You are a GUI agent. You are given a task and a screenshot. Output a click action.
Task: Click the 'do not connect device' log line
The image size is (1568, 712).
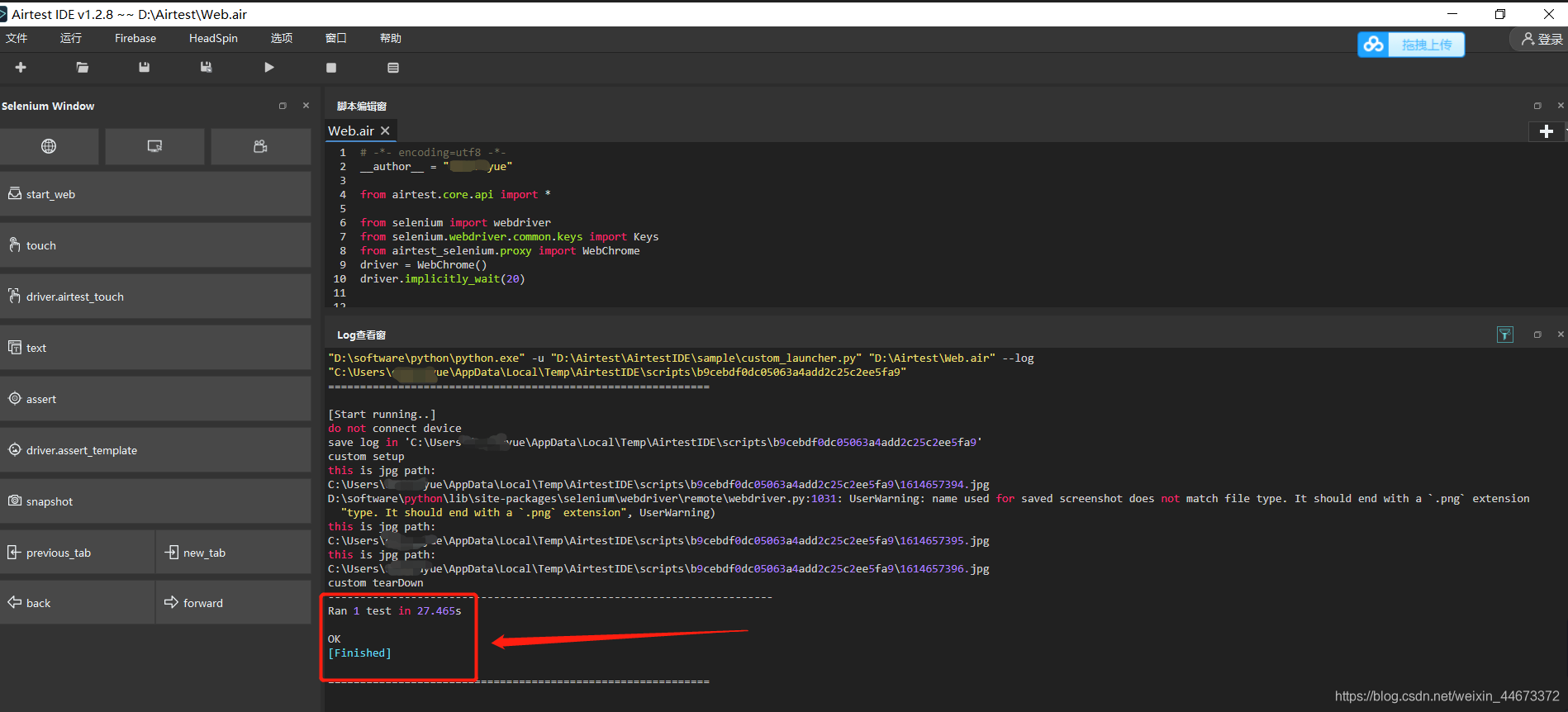(395, 429)
